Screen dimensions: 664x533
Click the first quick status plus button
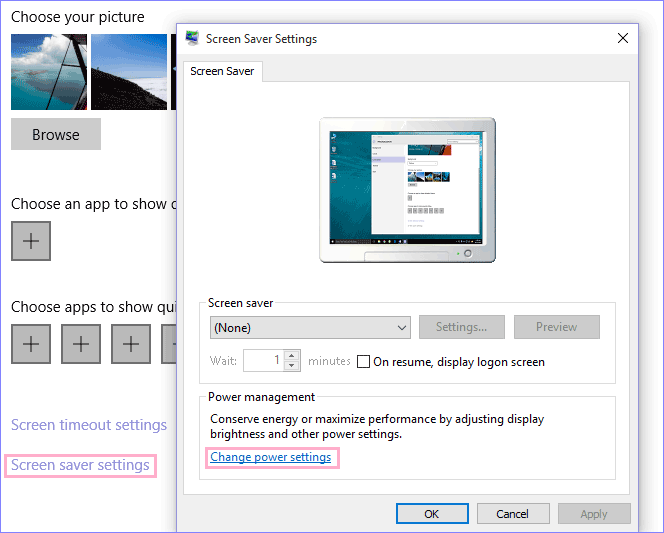pos(31,344)
